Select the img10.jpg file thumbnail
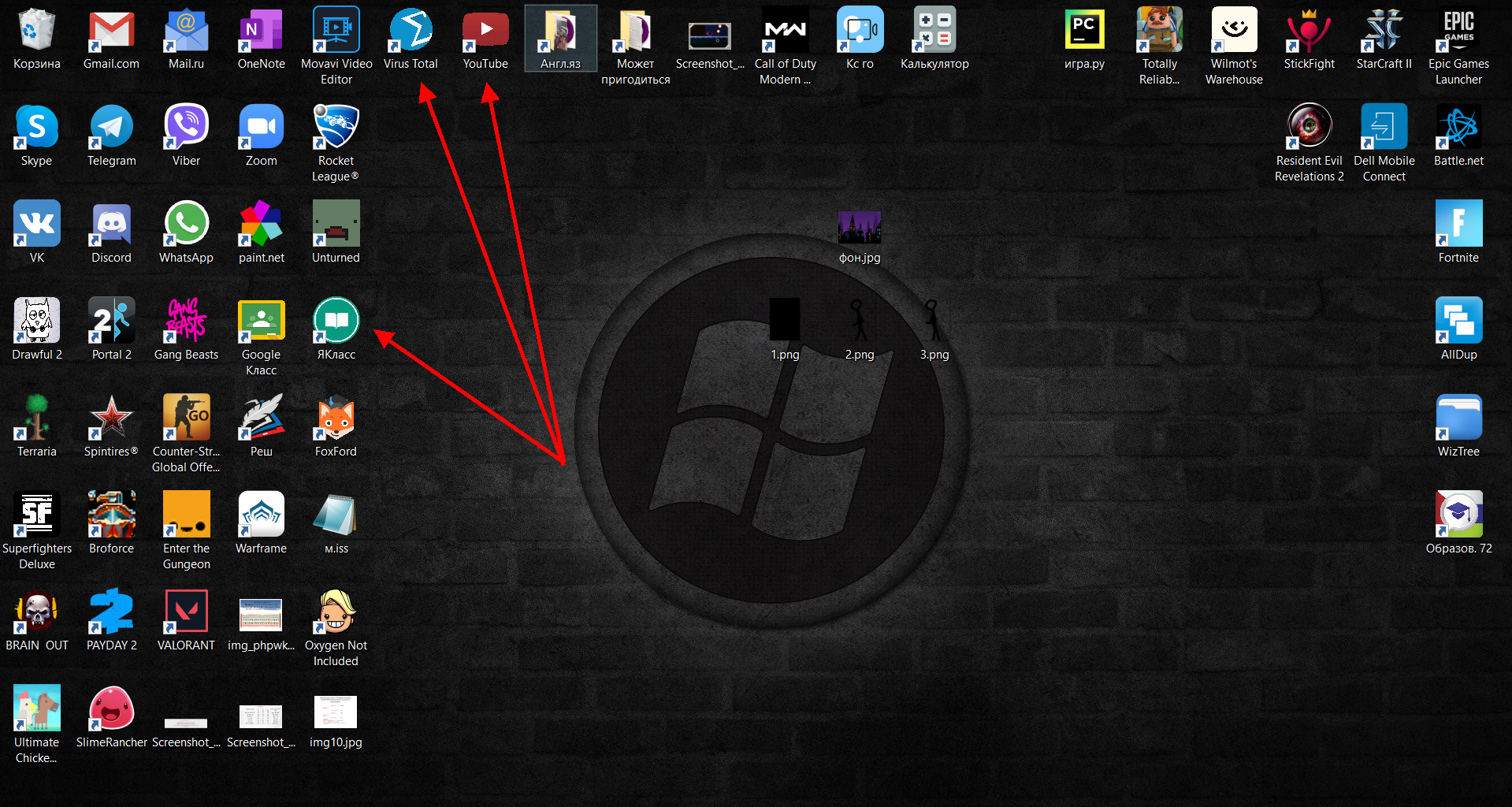 [336, 712]
